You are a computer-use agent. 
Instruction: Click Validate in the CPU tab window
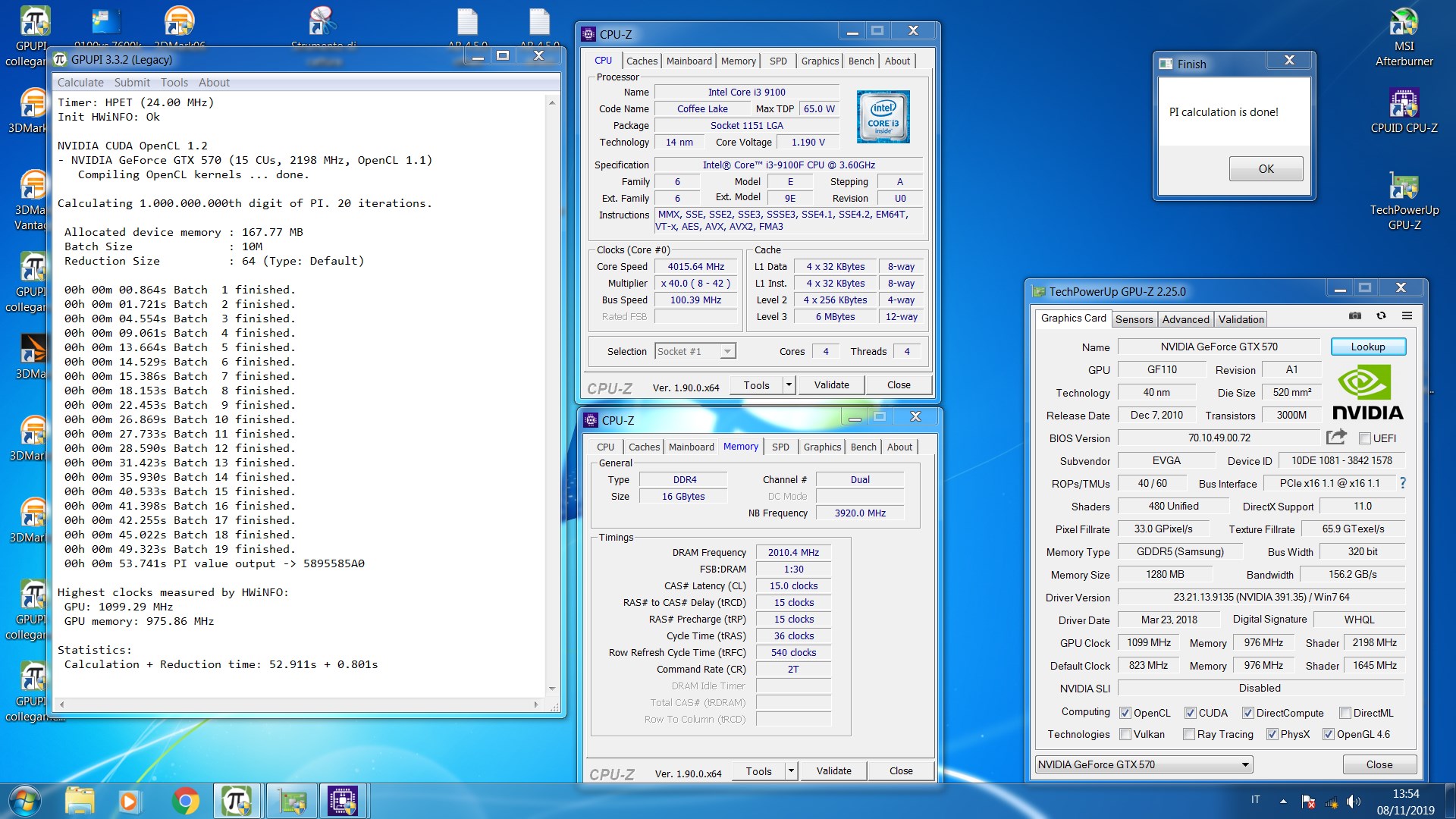click(831, 385)
